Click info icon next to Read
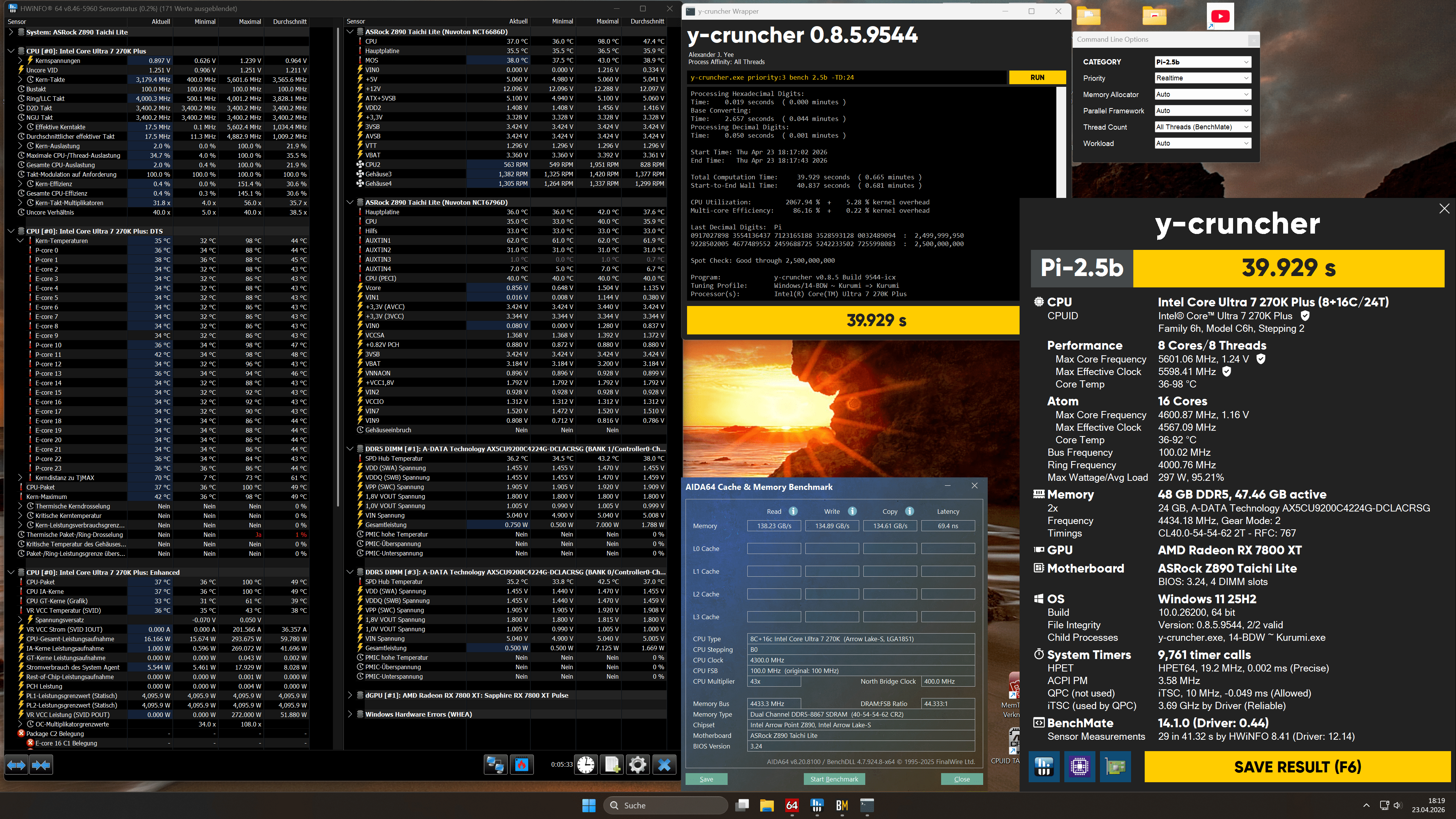The image size is (1456, 819). tap(793, 511)
